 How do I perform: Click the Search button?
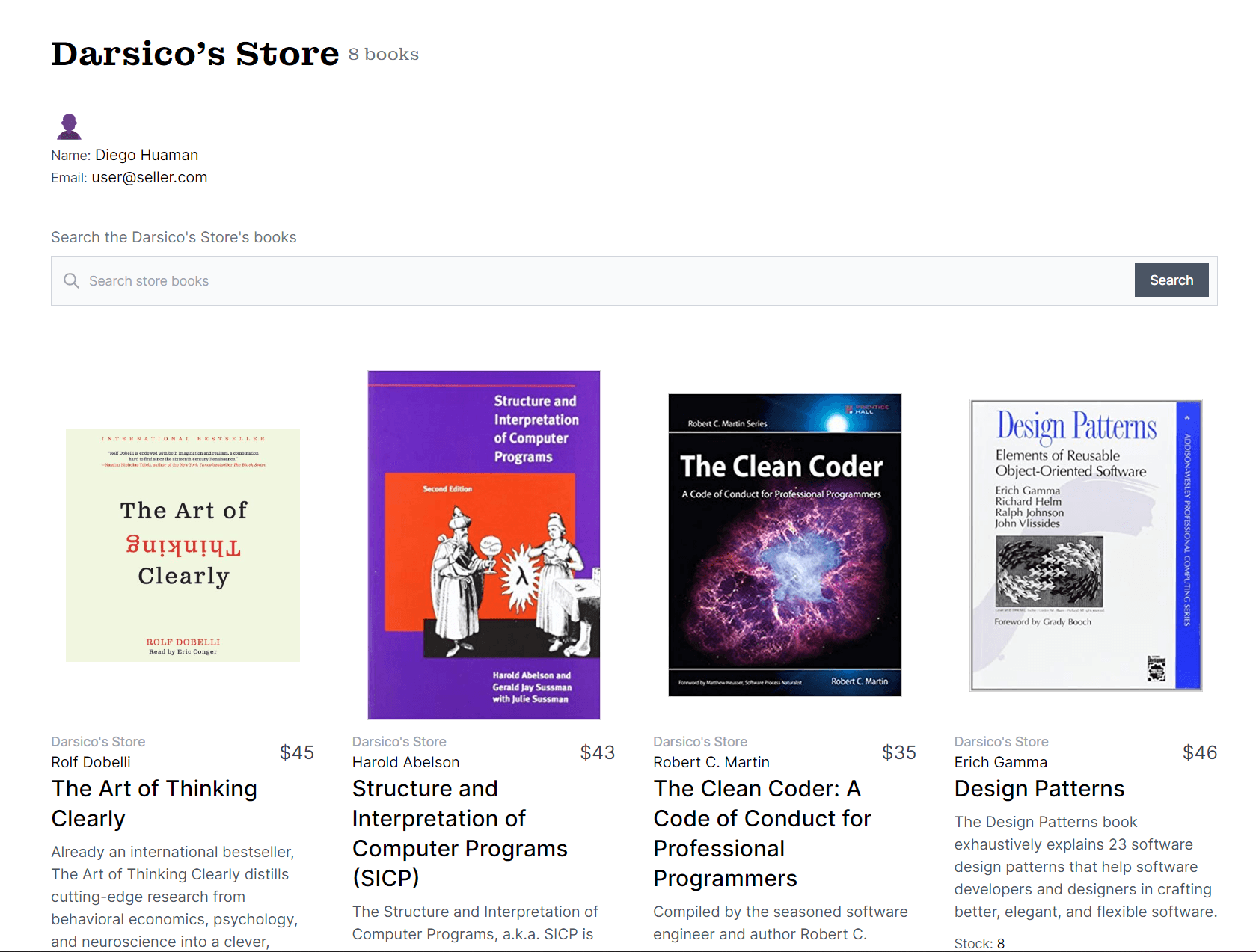pos(1171,280)
